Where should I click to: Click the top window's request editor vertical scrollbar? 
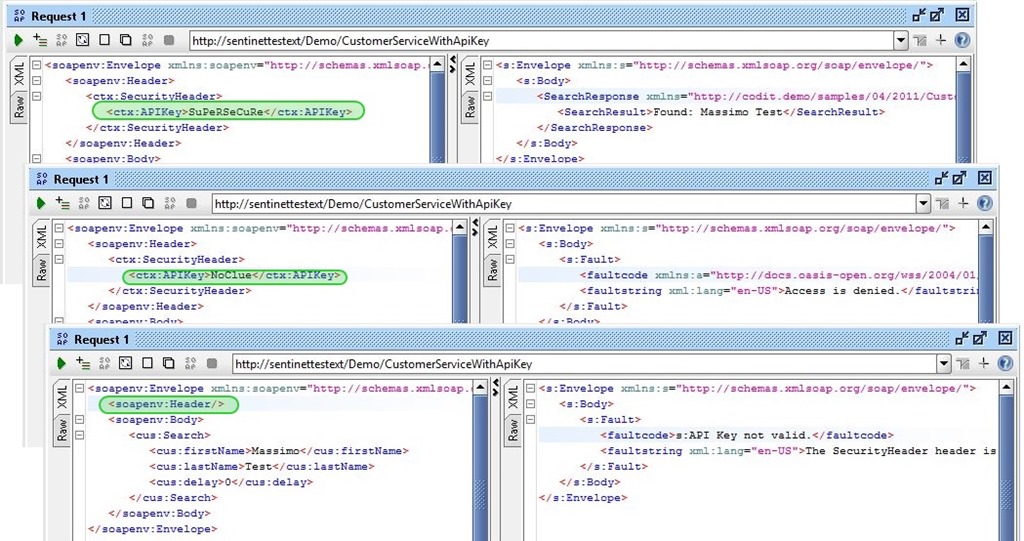[435, 110]
